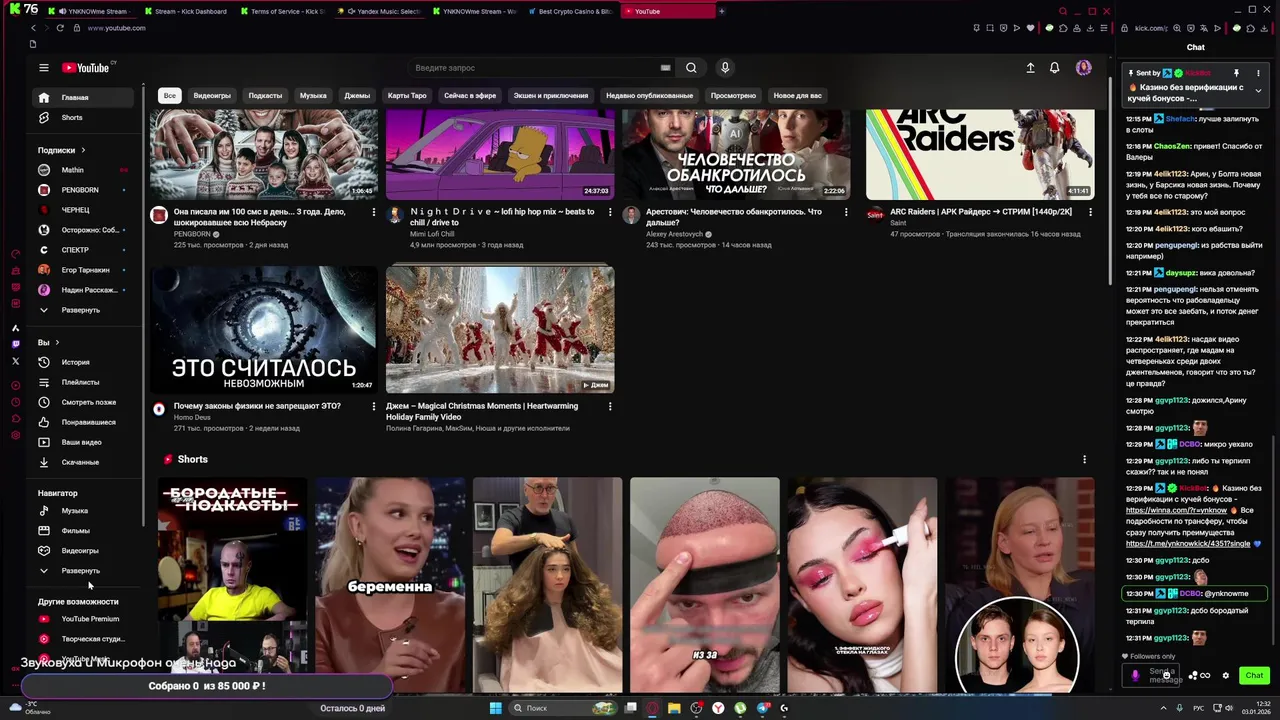Screen dimensions: 1280x720
Task: Open the 'Вы' section chevron
Action: [x=57, y=342]
